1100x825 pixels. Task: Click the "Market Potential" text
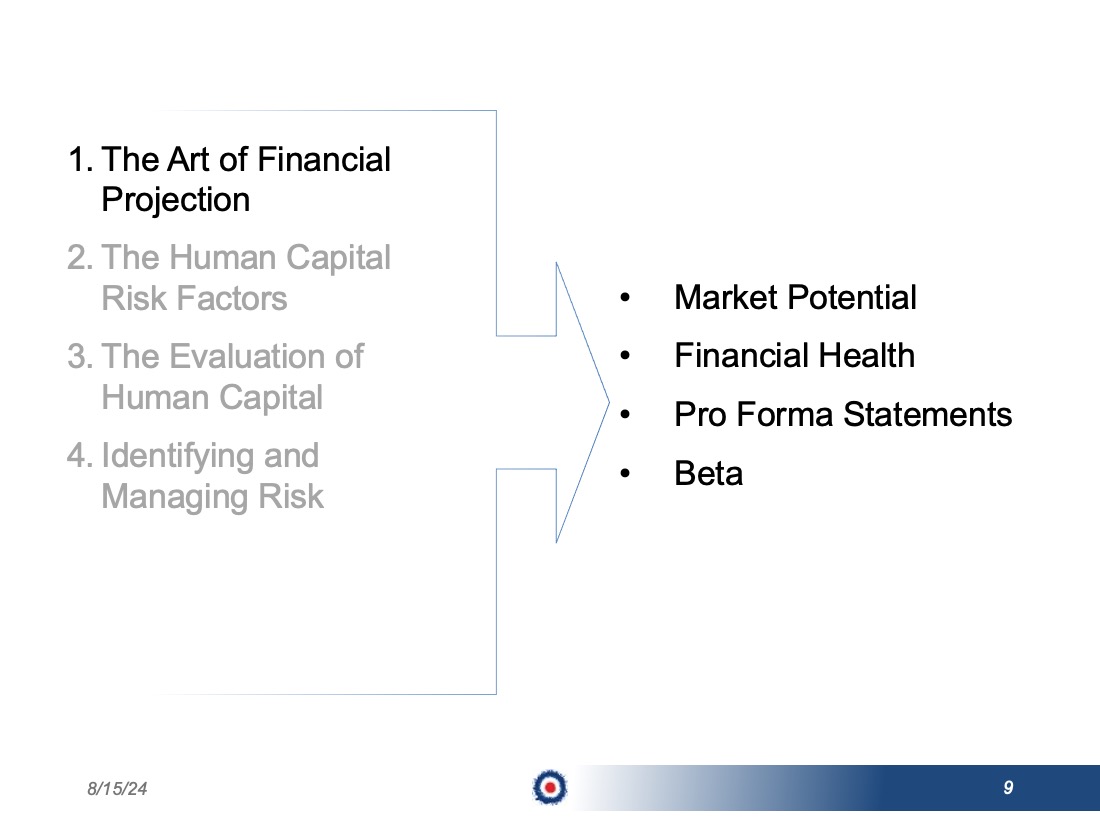(x=795, y=297)
